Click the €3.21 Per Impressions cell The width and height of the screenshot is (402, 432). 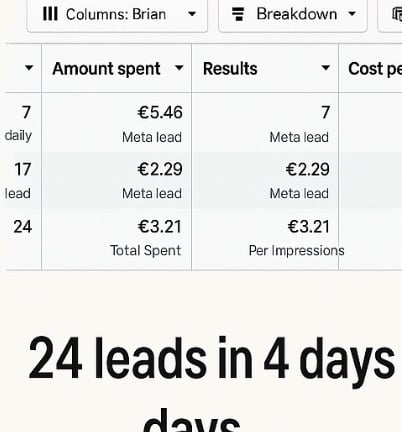click(265, 239)
